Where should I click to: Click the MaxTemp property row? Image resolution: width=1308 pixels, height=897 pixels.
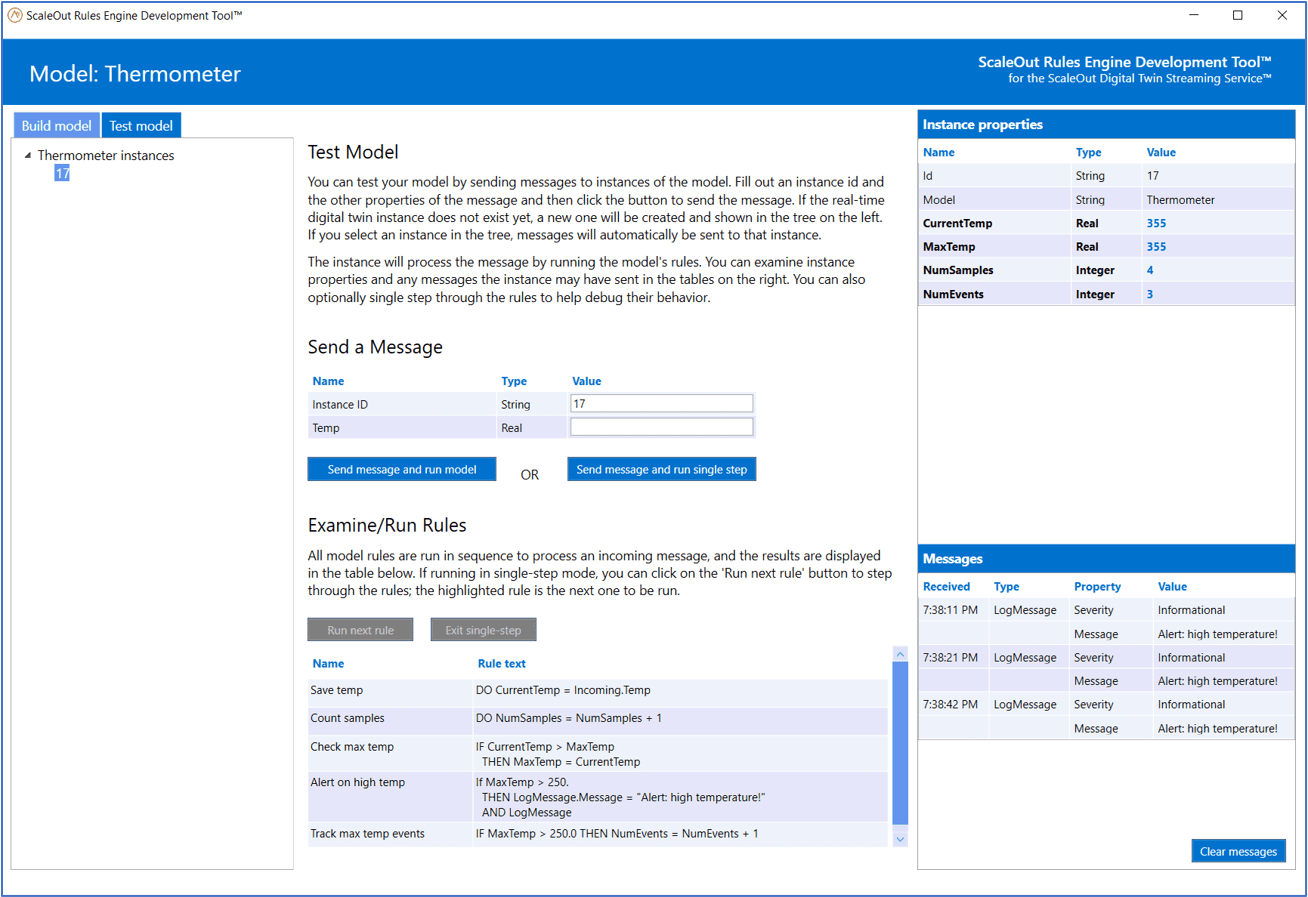point(1106,247)
